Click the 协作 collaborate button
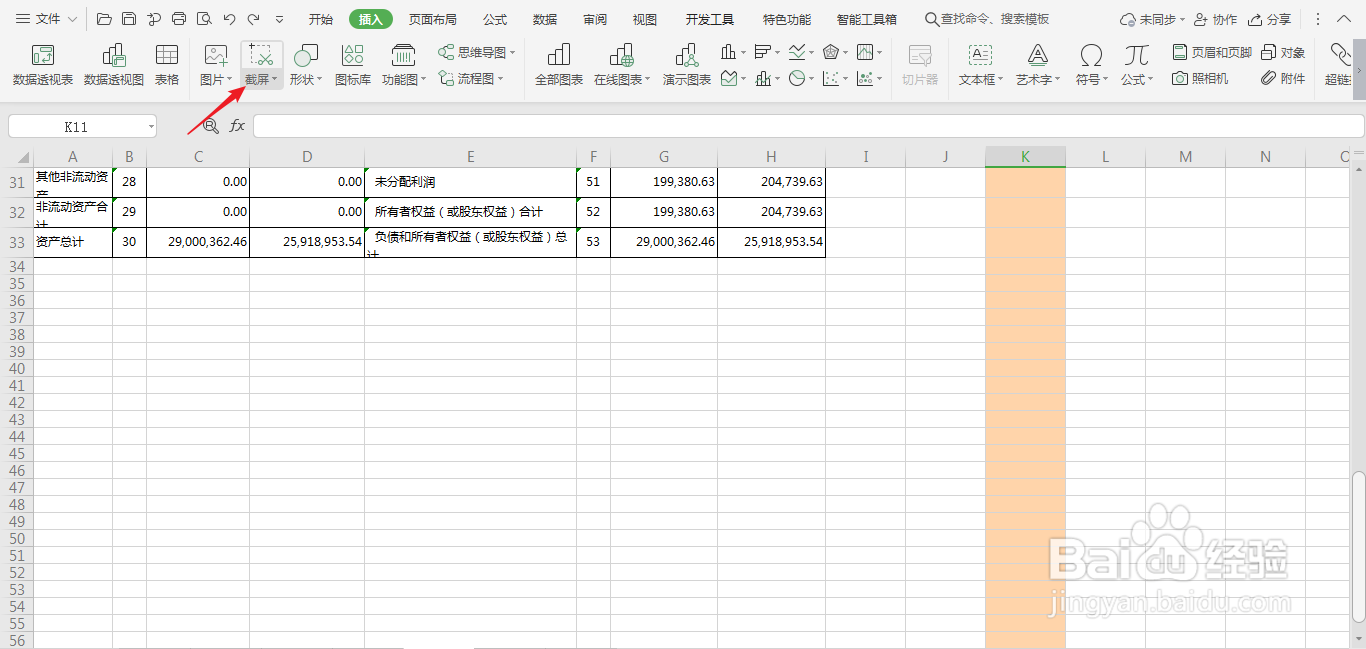The height and width of the screenshot is (649, 1366). point(1215,19)
